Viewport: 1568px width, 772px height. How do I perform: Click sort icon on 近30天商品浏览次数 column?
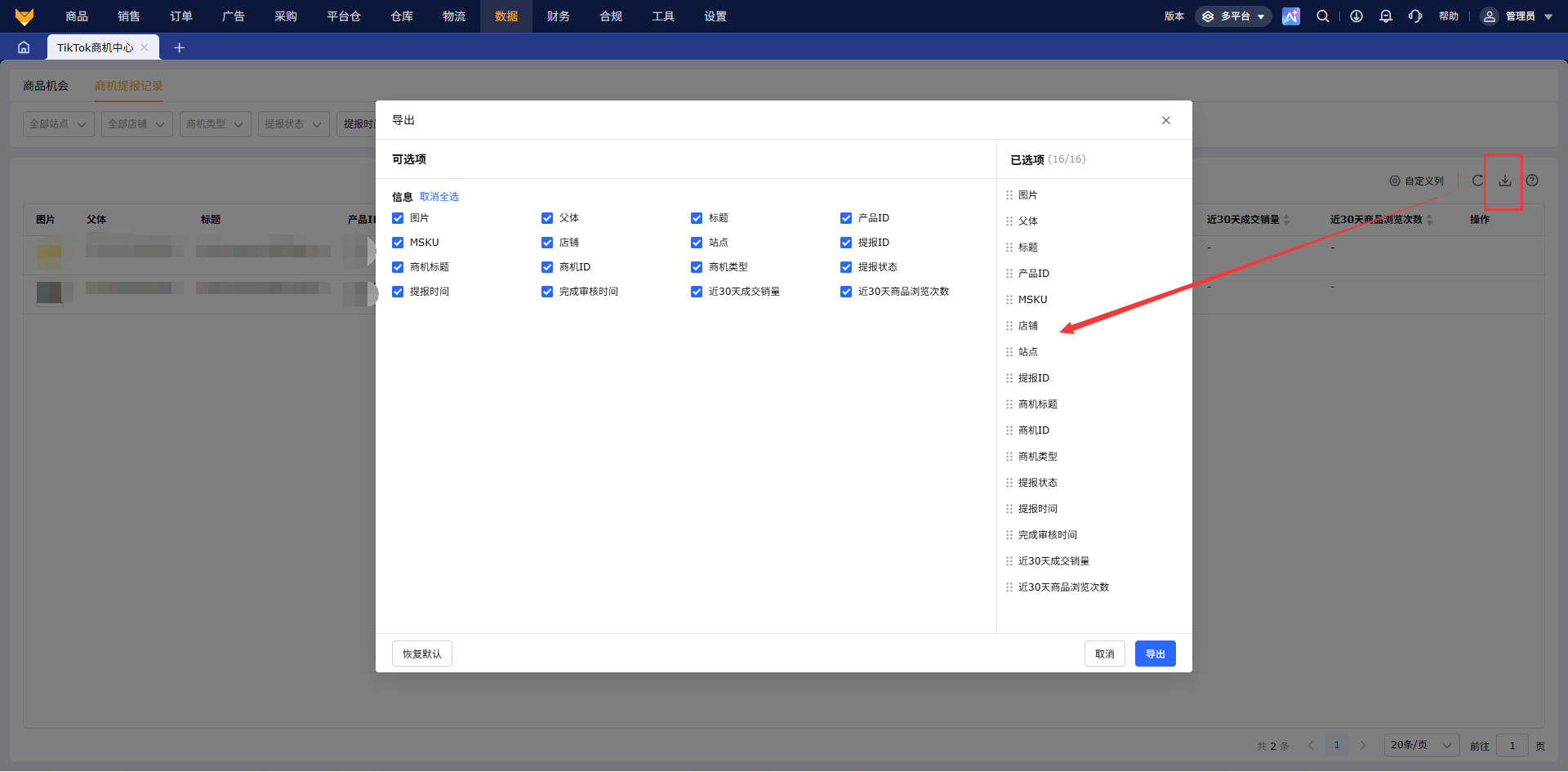(1429, 220)
